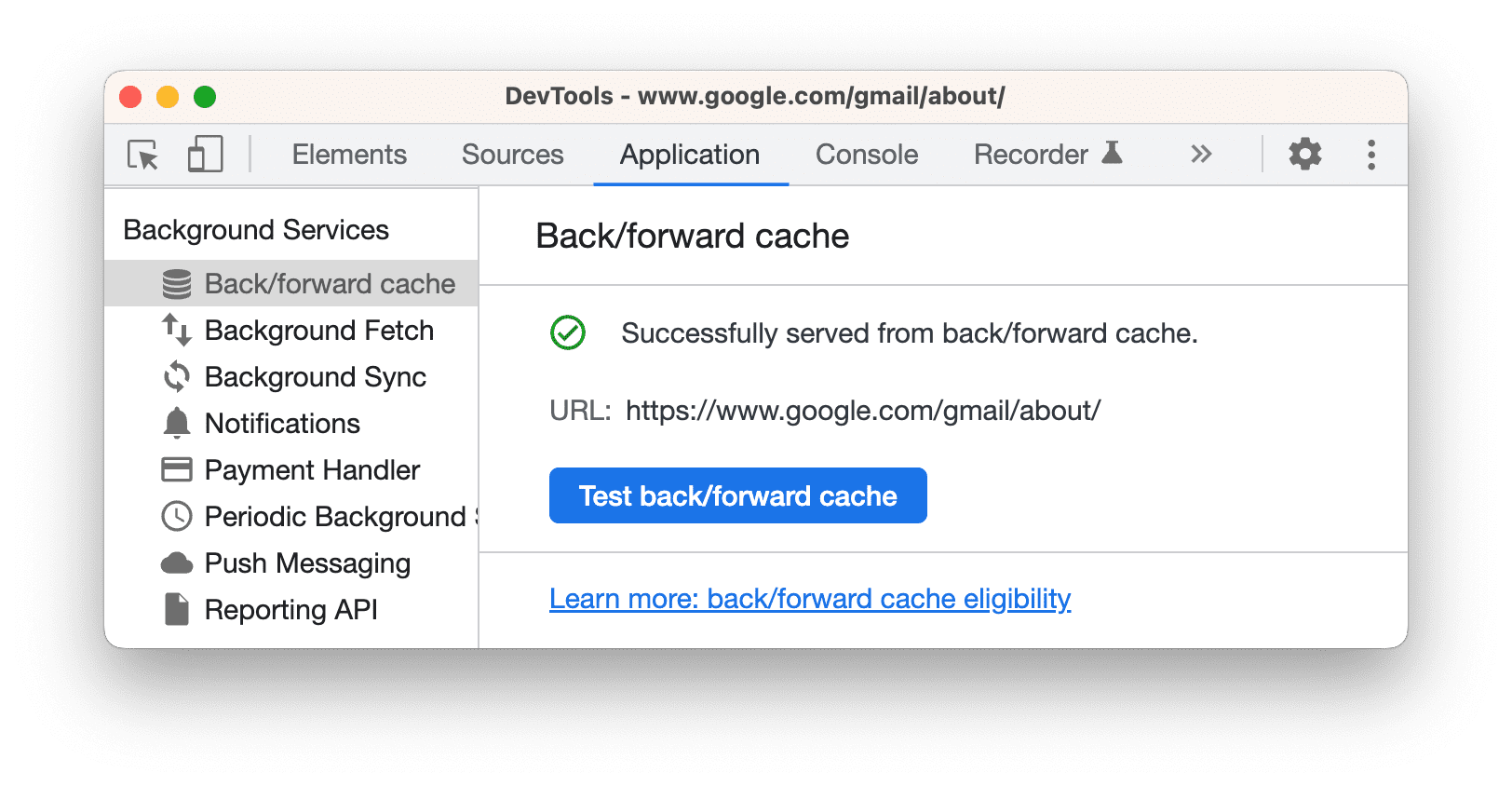
Task: Click the Background Fetch arrows icon
Action: 176,331
